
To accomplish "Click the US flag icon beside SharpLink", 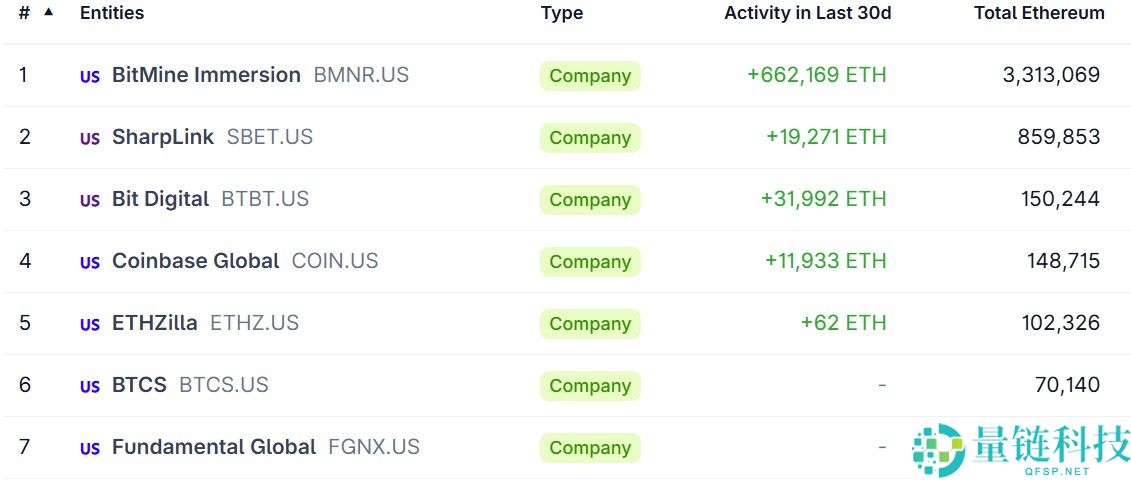I will point(90,139).
